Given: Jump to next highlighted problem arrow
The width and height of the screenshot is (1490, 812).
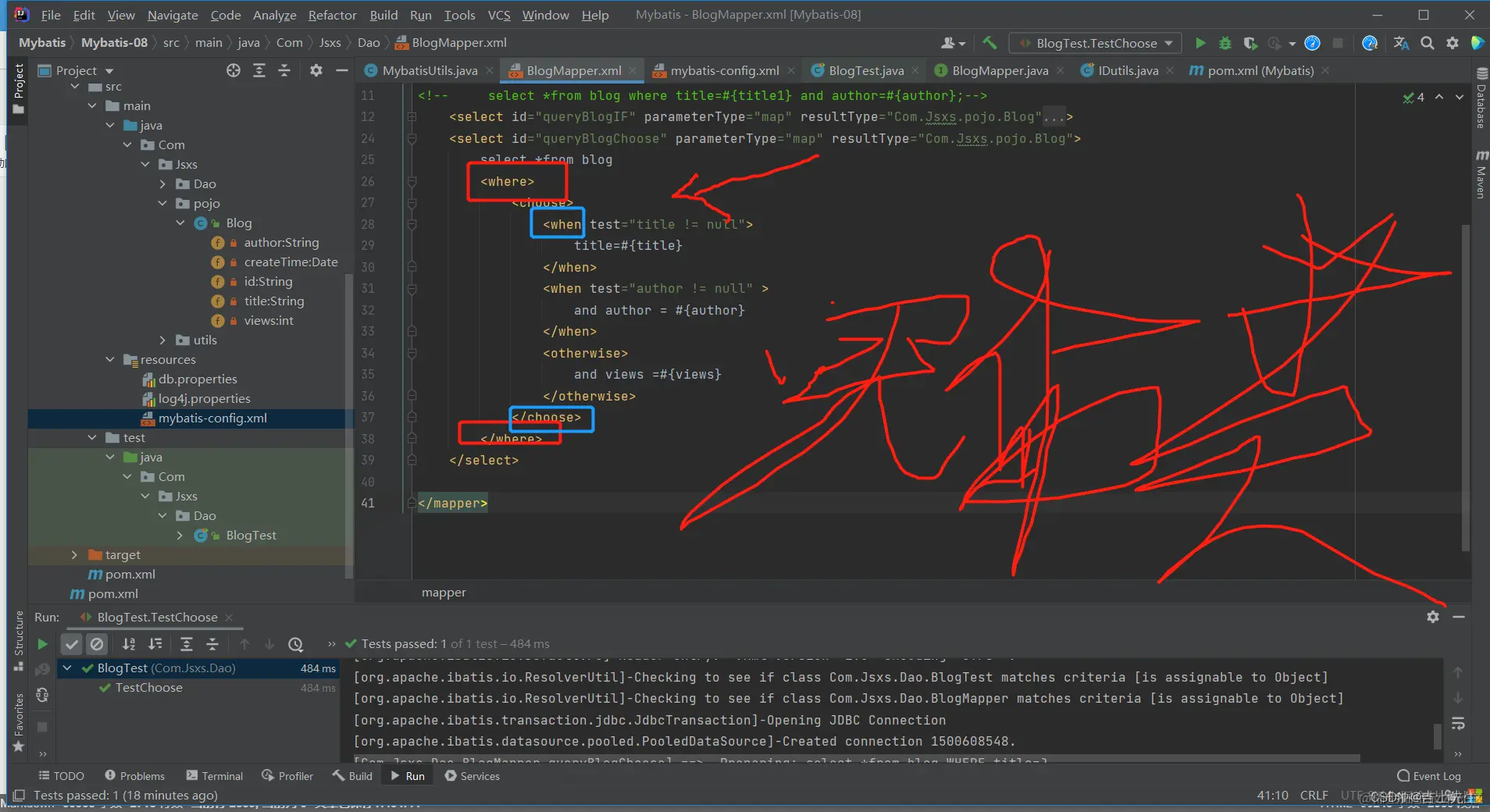Looking at the screenshot, I should click(1459, 97).
